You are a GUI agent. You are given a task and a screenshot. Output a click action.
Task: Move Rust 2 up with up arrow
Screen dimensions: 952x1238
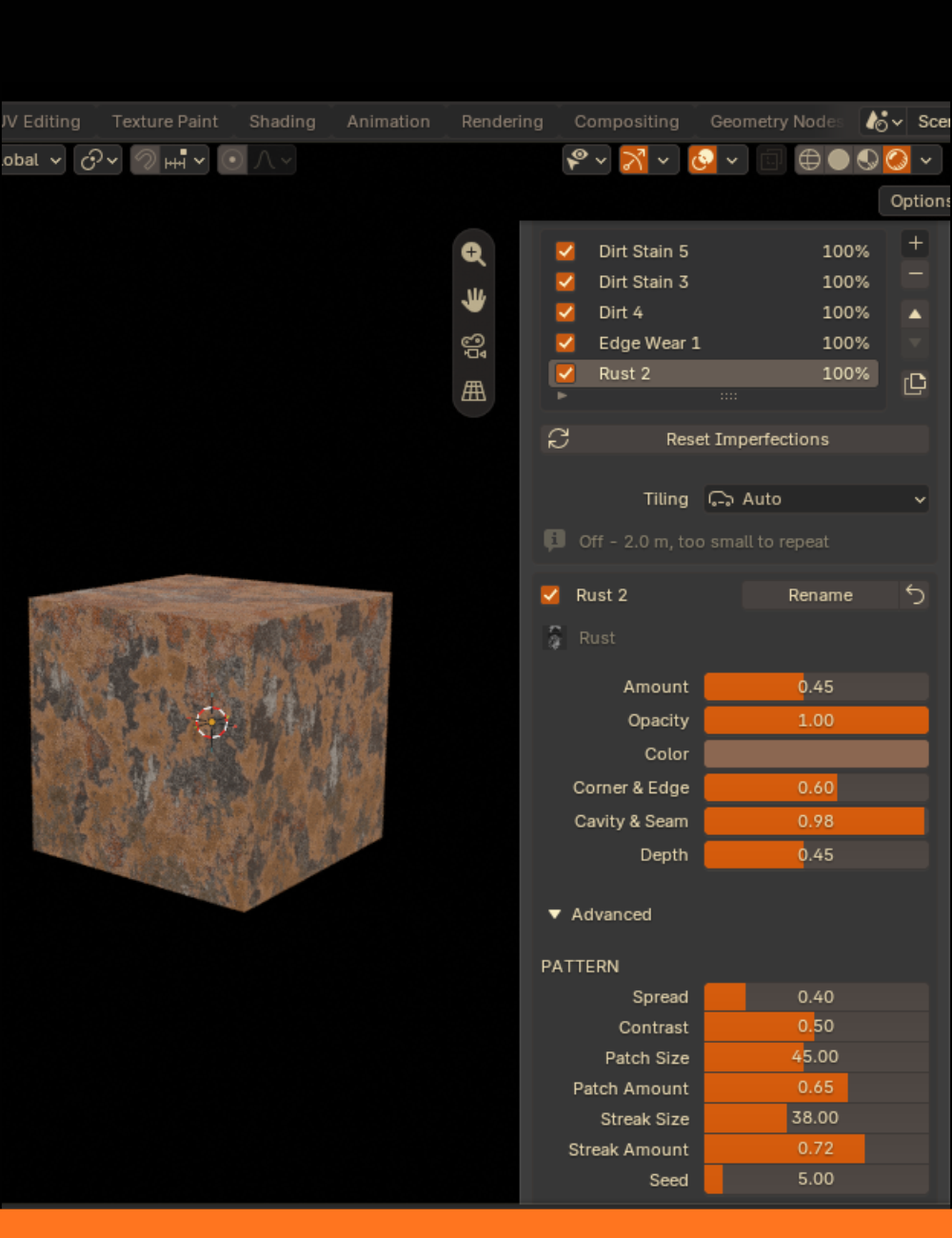tap(915, 313)
